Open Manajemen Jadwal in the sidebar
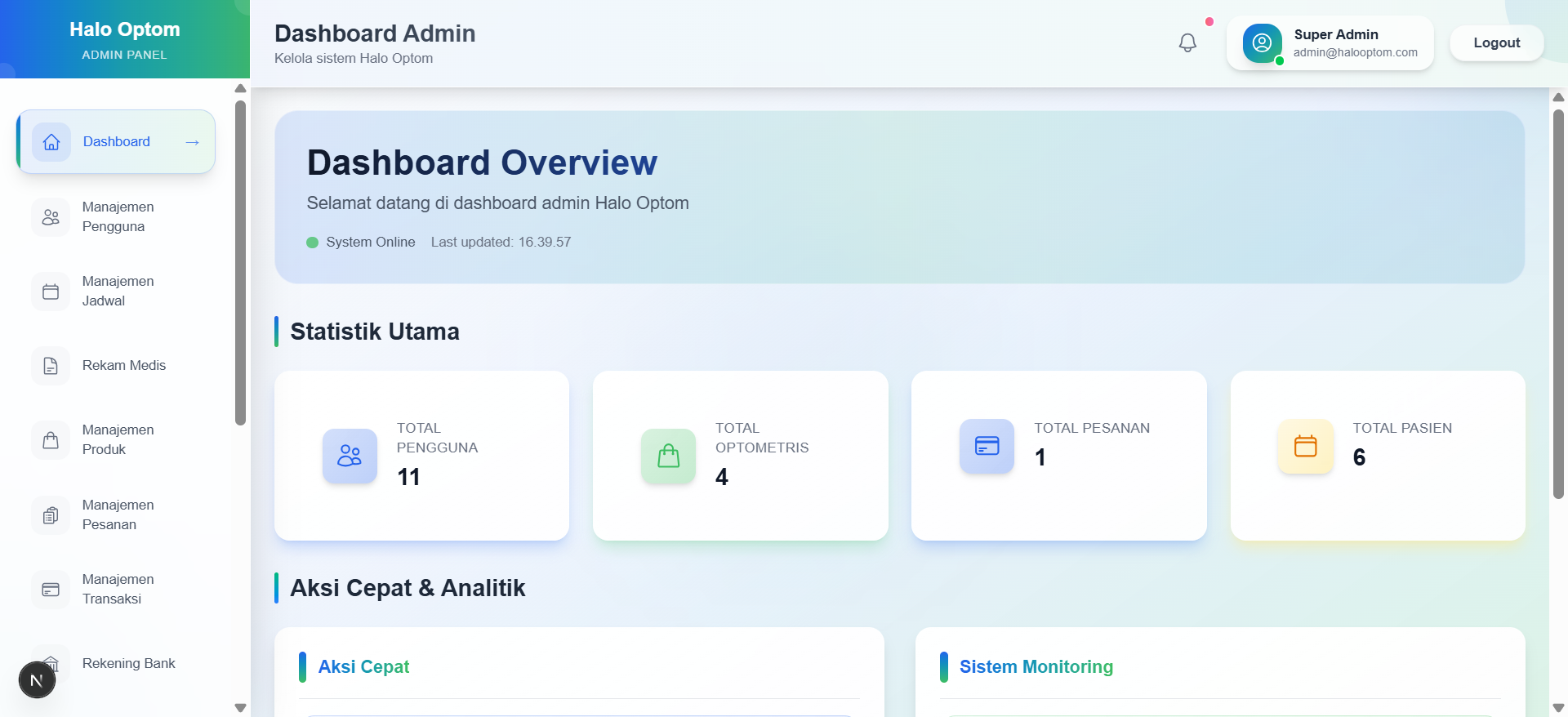 [116, 292]
